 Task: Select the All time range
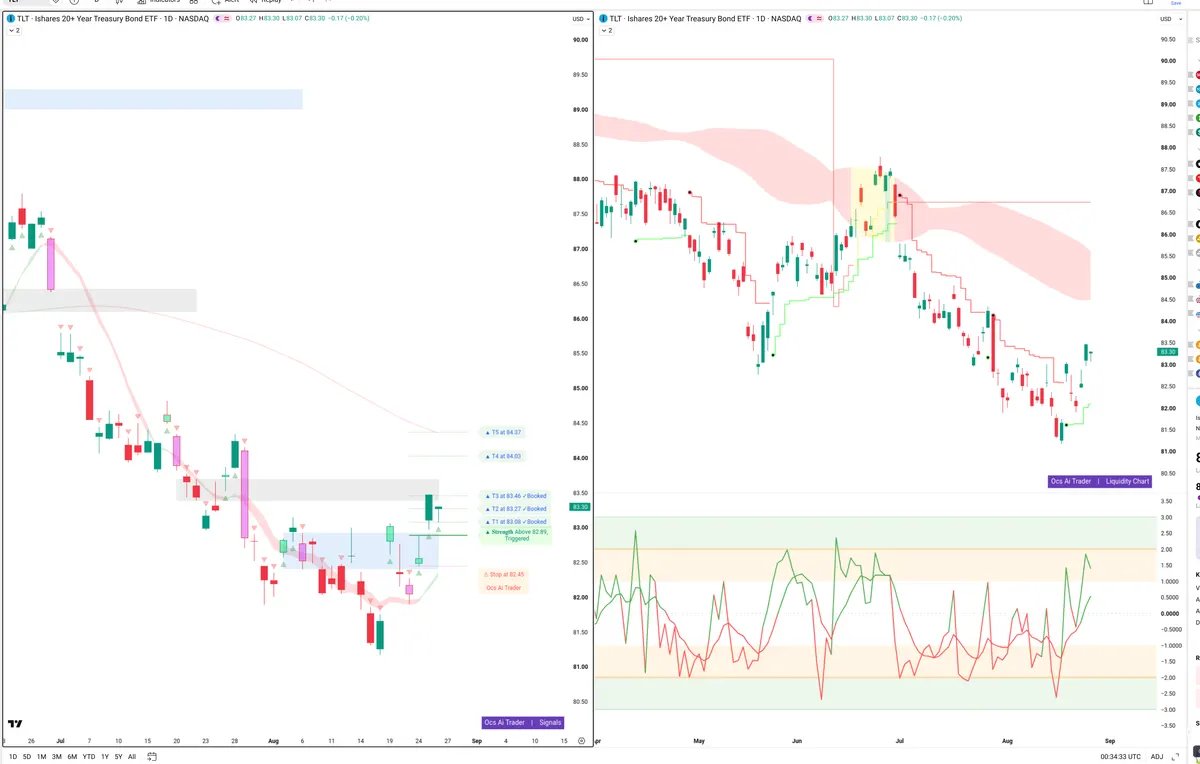coord(132,757)
